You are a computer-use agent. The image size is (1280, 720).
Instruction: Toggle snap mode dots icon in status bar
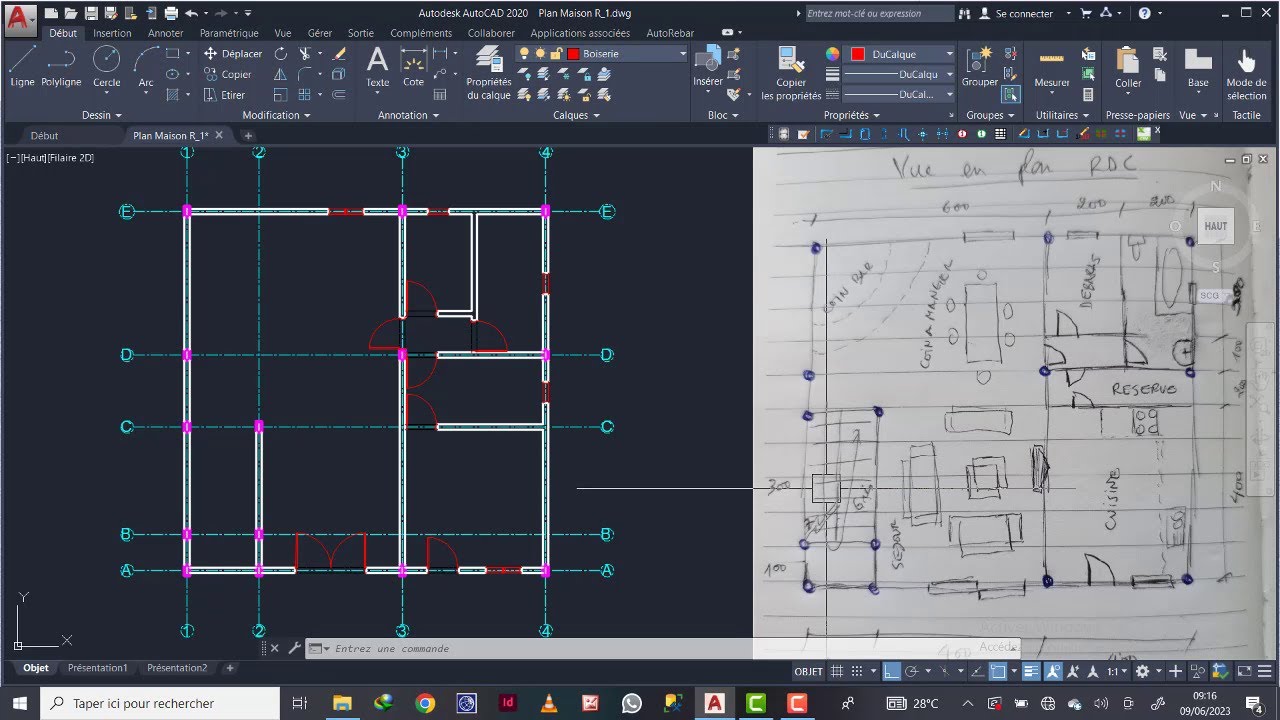858,672
